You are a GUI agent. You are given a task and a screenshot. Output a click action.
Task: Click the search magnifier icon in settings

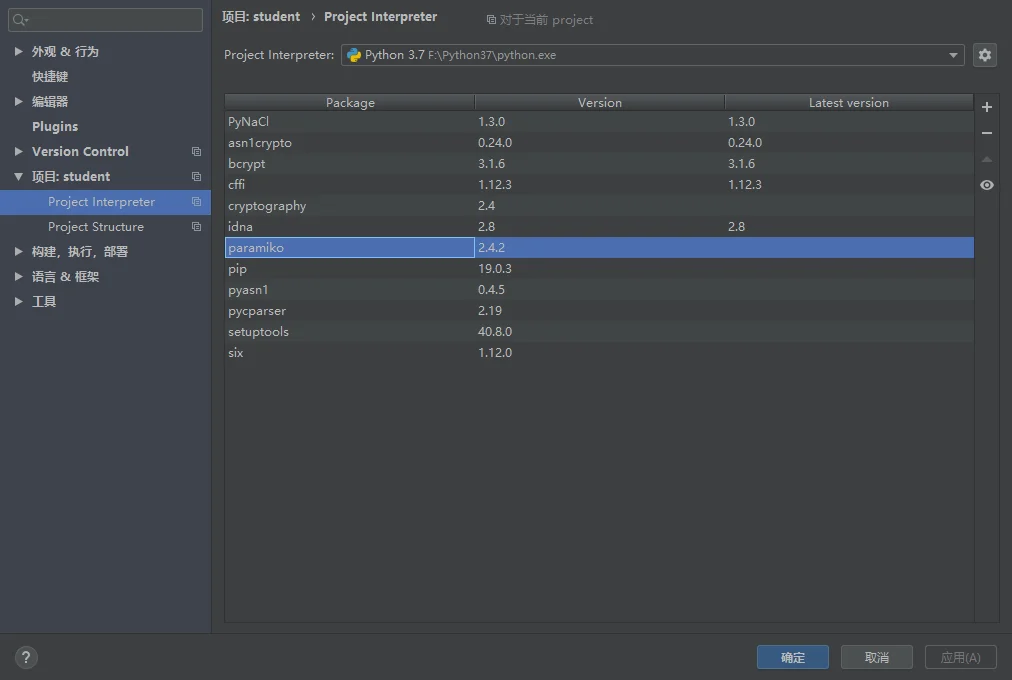(21, 20)
